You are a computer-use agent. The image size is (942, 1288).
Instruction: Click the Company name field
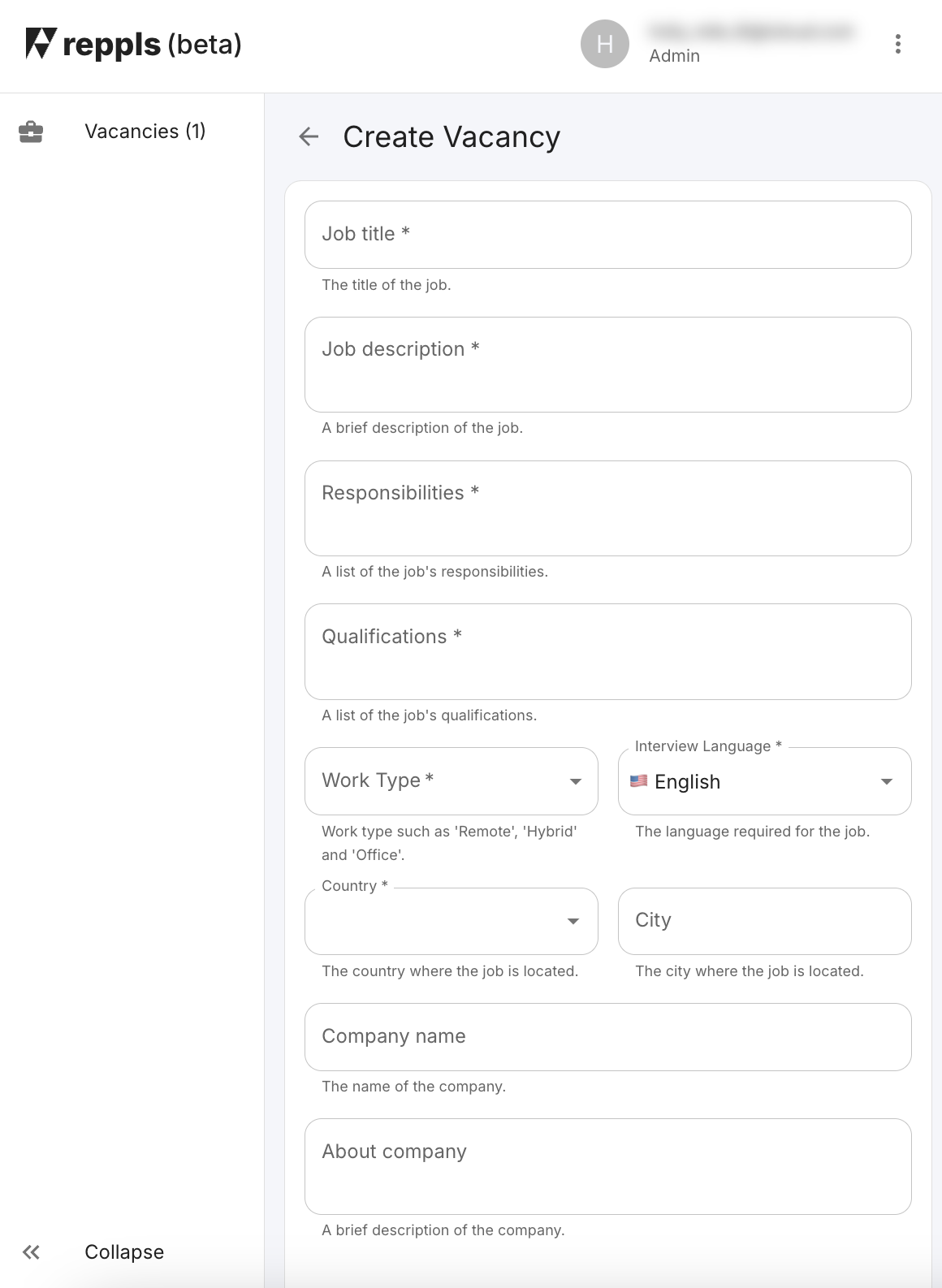click(608, 1037)
